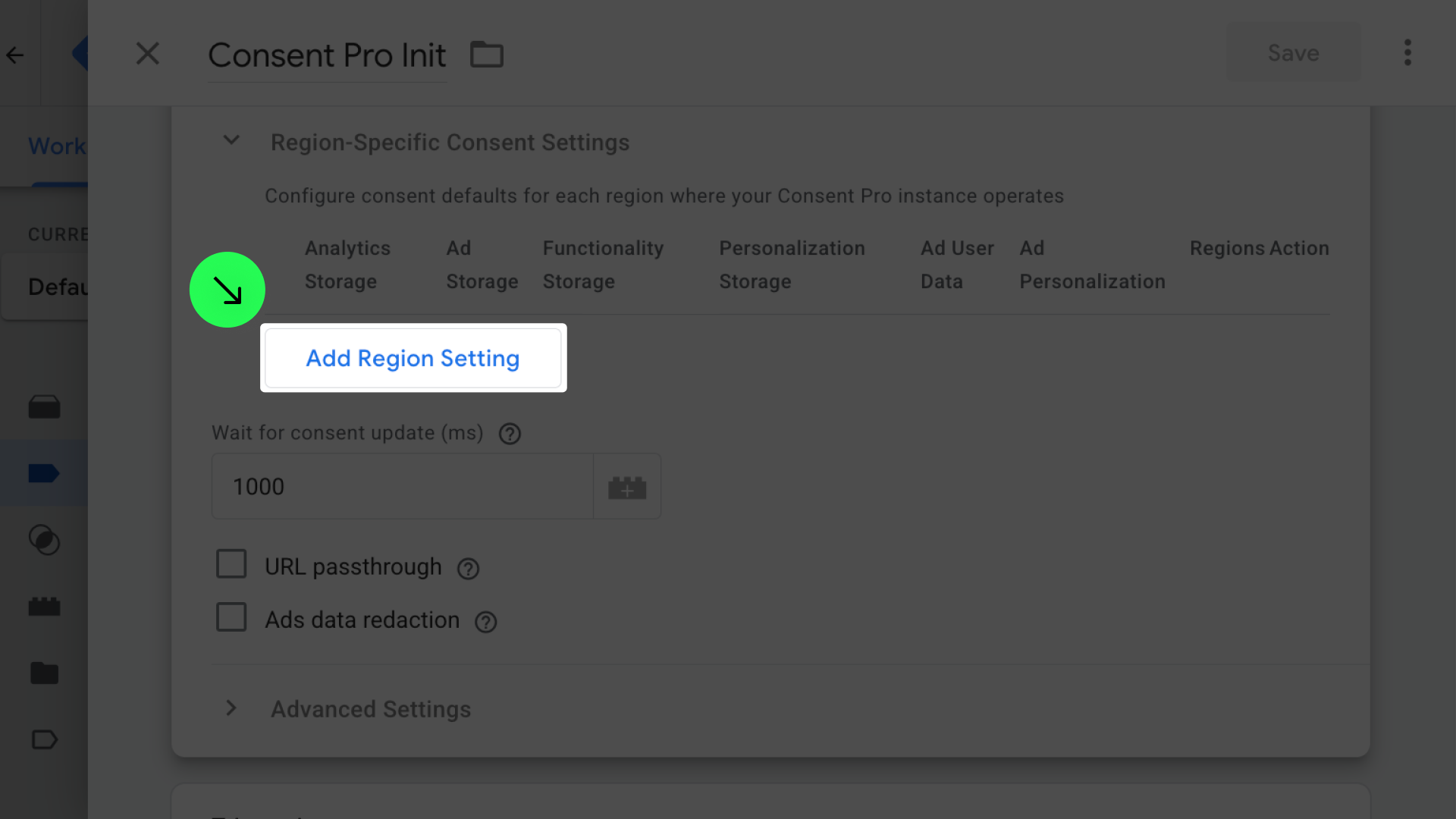1456x819 pixels.
Task: Collapse Region-Specific Consent Settings section
Action: (x=231, y=141)
